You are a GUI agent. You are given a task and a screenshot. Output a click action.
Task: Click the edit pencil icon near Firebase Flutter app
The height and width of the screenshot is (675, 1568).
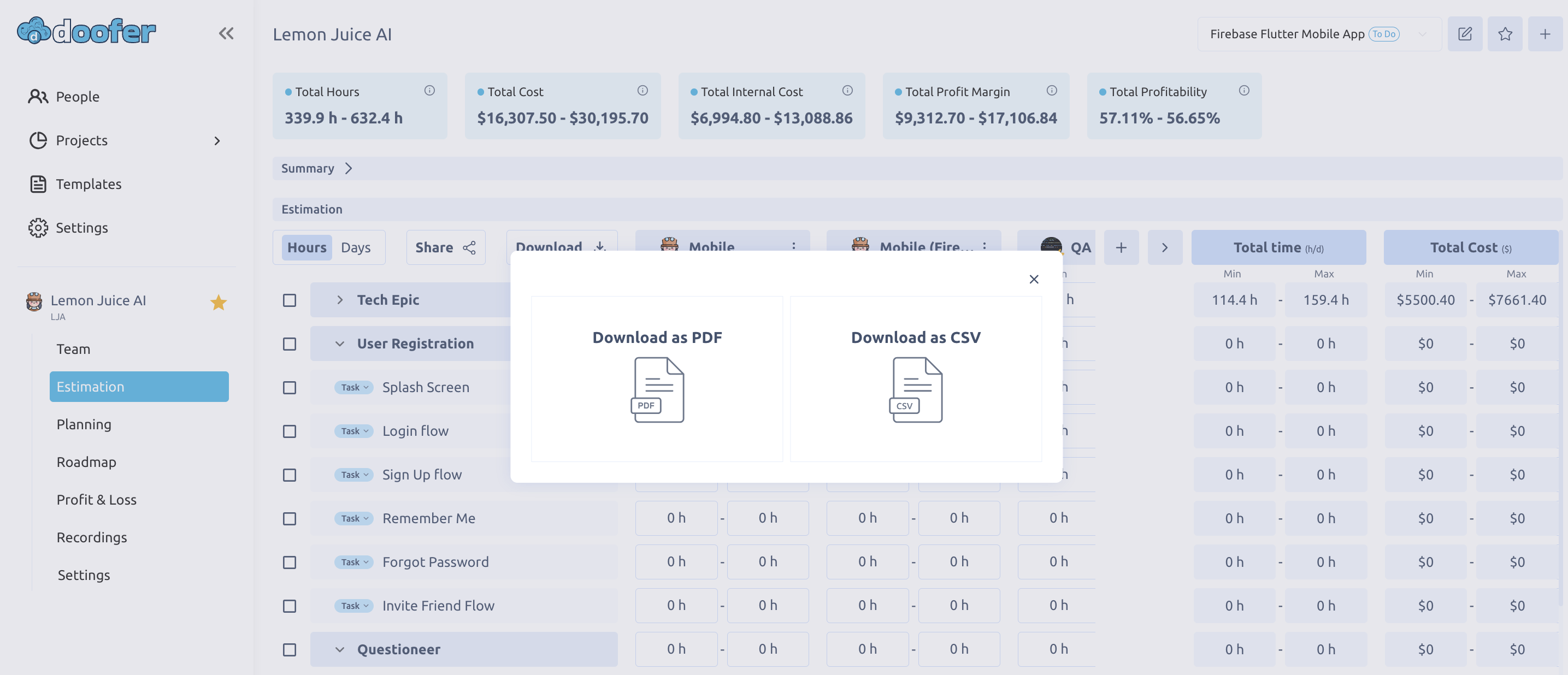[1465, 34]
